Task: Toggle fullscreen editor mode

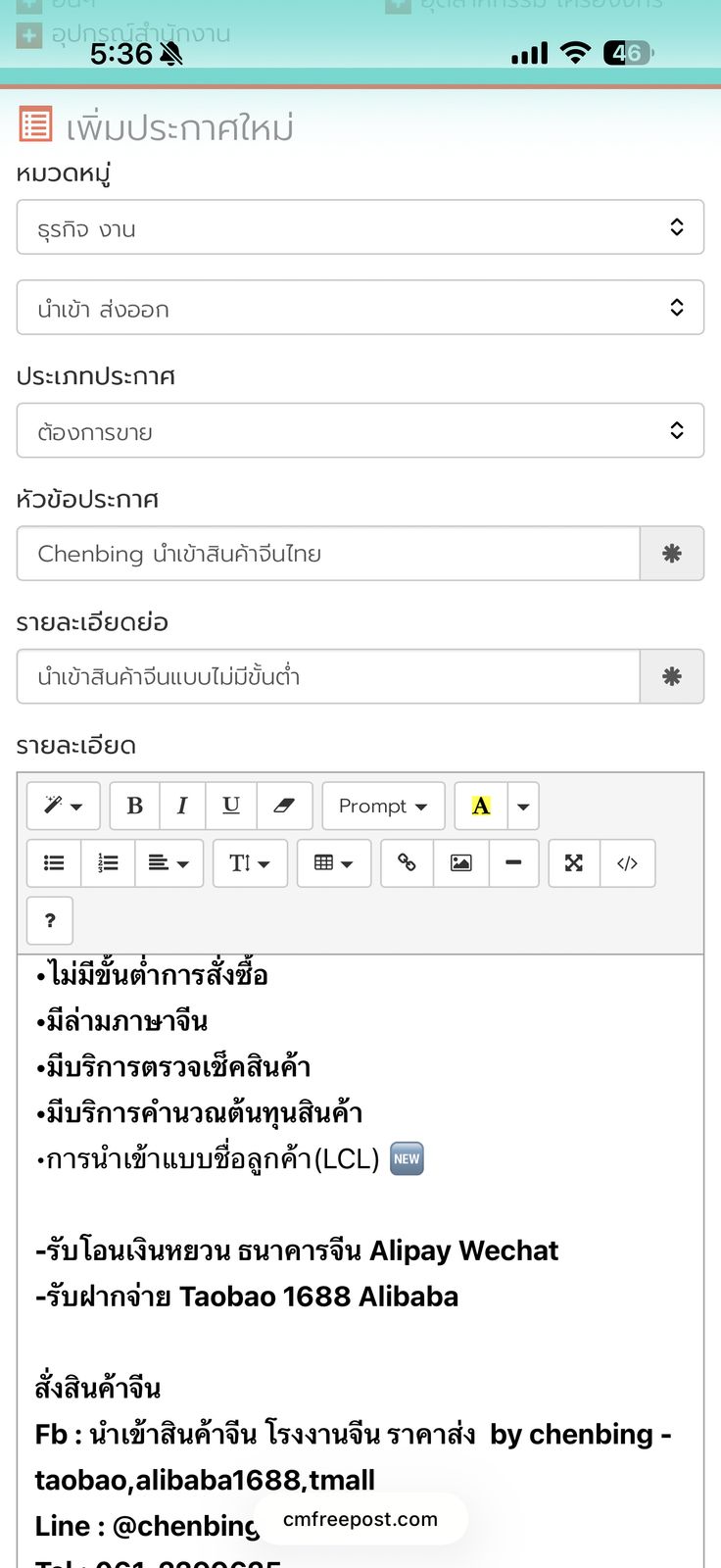Action: (x=574, y=862)
